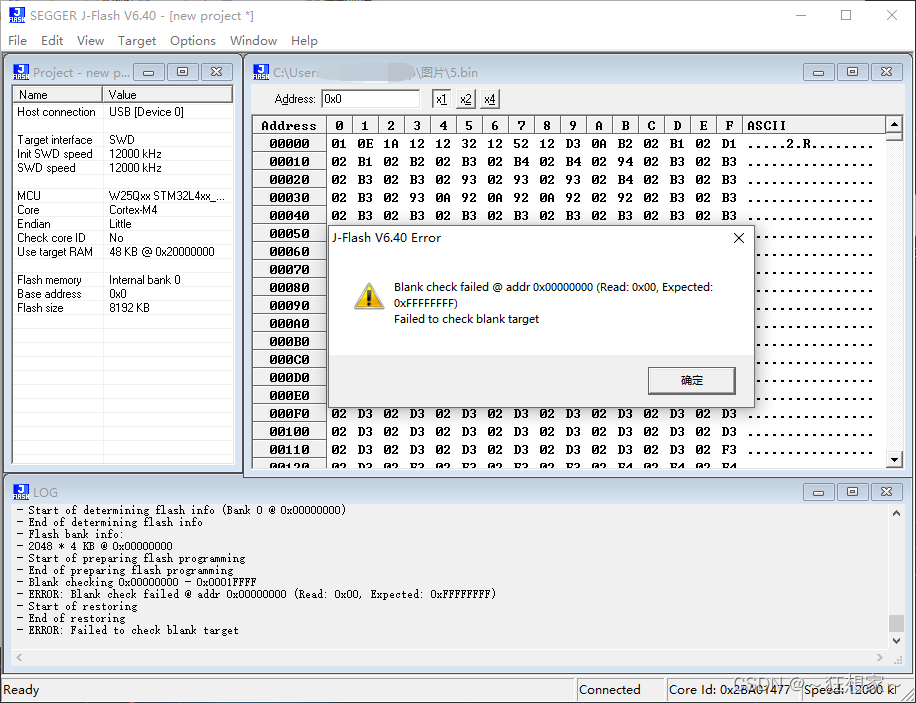Screen dimensions: 916x703
Task: Click the Name column header
Action: coord(57,95)
